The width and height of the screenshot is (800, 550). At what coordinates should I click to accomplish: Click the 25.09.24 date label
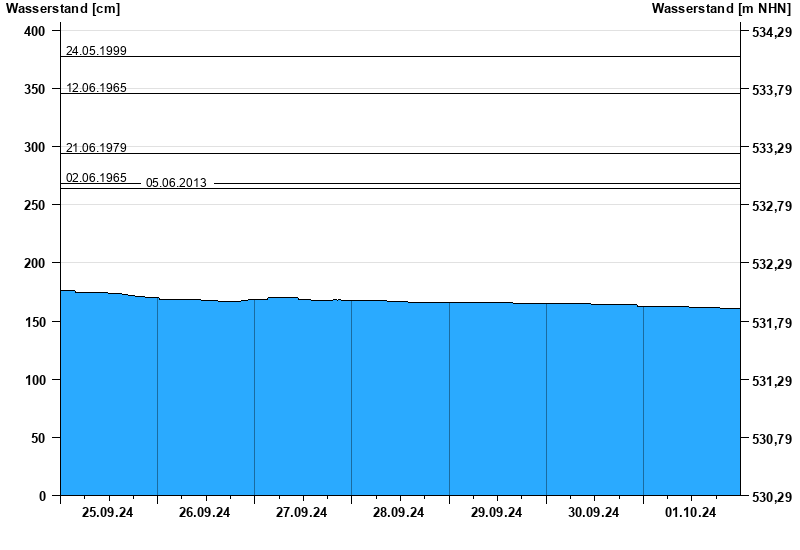tap(107, 513)
